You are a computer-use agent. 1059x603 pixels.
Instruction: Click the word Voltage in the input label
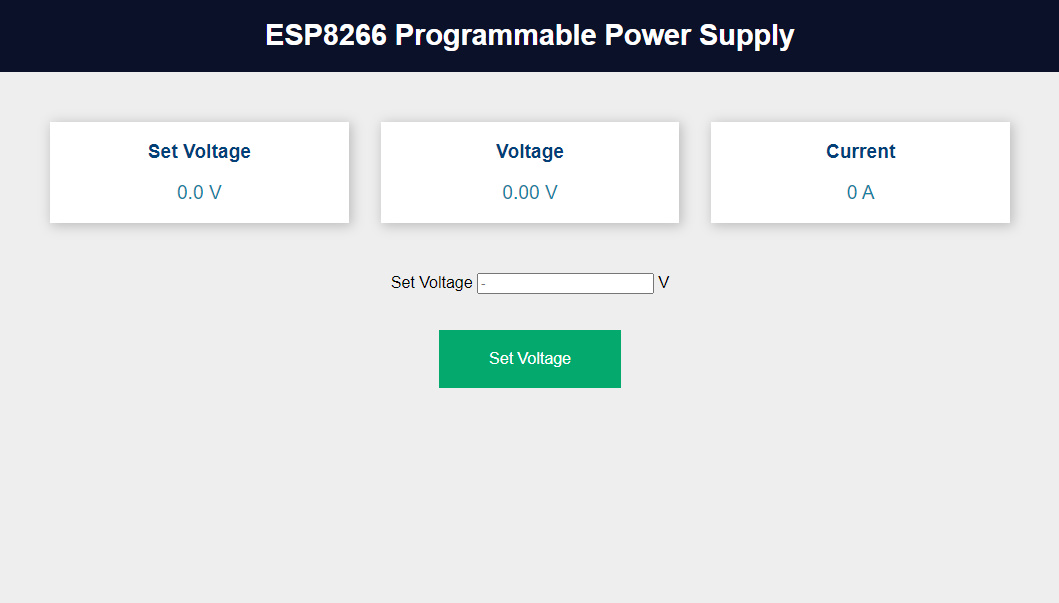[x=445, y=283]
